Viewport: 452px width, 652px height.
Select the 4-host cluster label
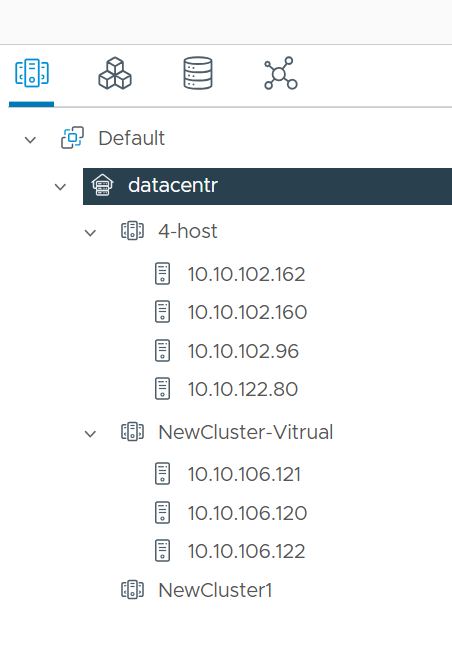point(188,231)
